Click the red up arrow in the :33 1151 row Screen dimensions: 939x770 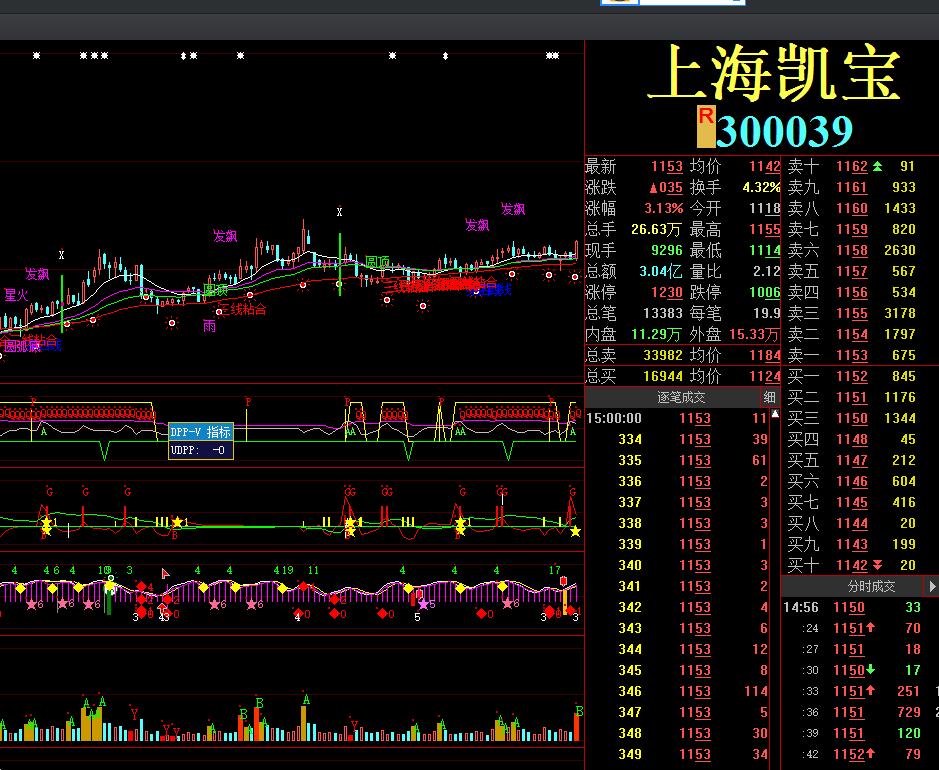pyautogui.click(x=870, y=690)
